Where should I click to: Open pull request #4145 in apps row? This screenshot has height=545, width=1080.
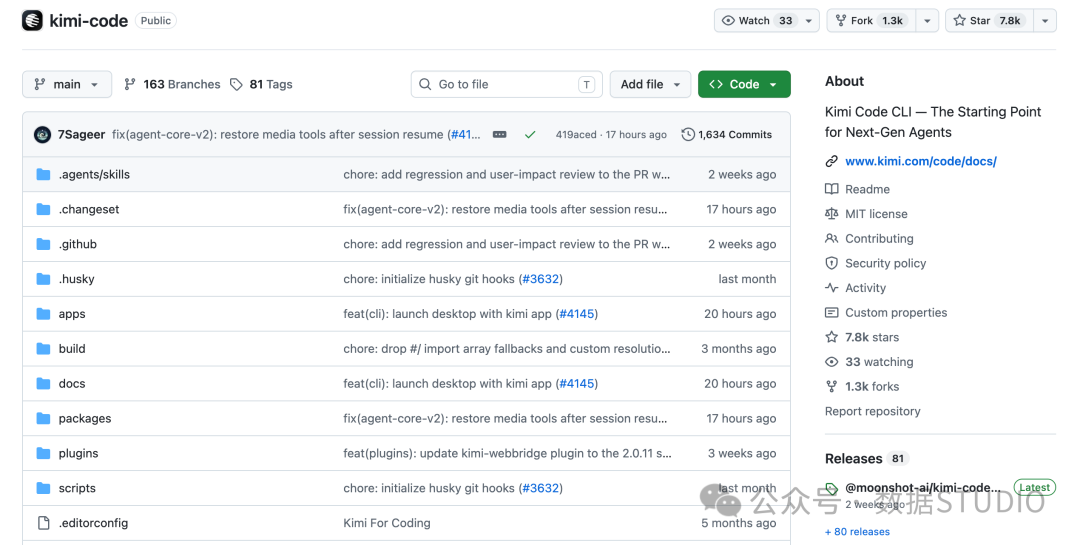577,313
